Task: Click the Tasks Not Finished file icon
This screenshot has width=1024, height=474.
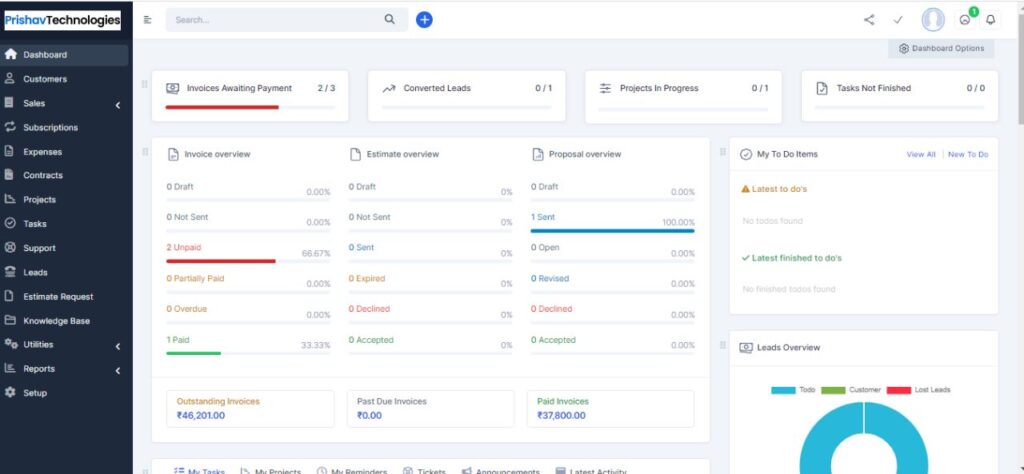Action: tap(822, 88)
